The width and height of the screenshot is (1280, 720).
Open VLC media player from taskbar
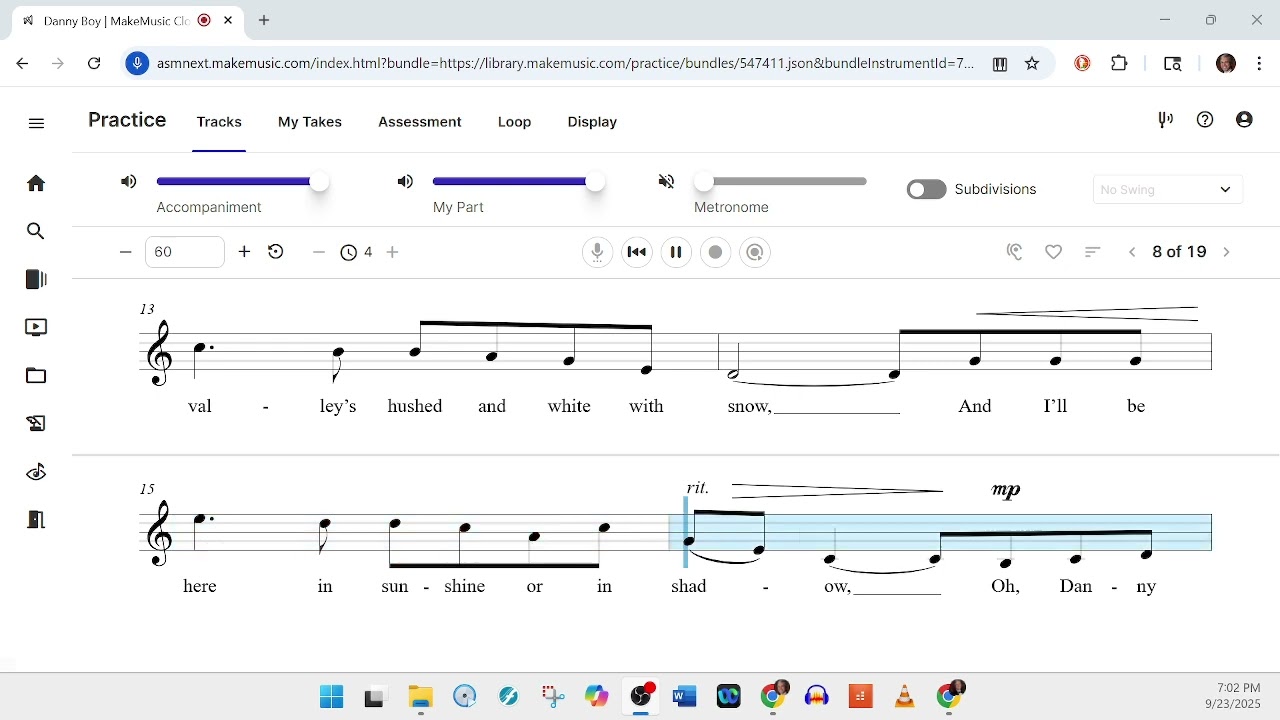pos(905,696)
